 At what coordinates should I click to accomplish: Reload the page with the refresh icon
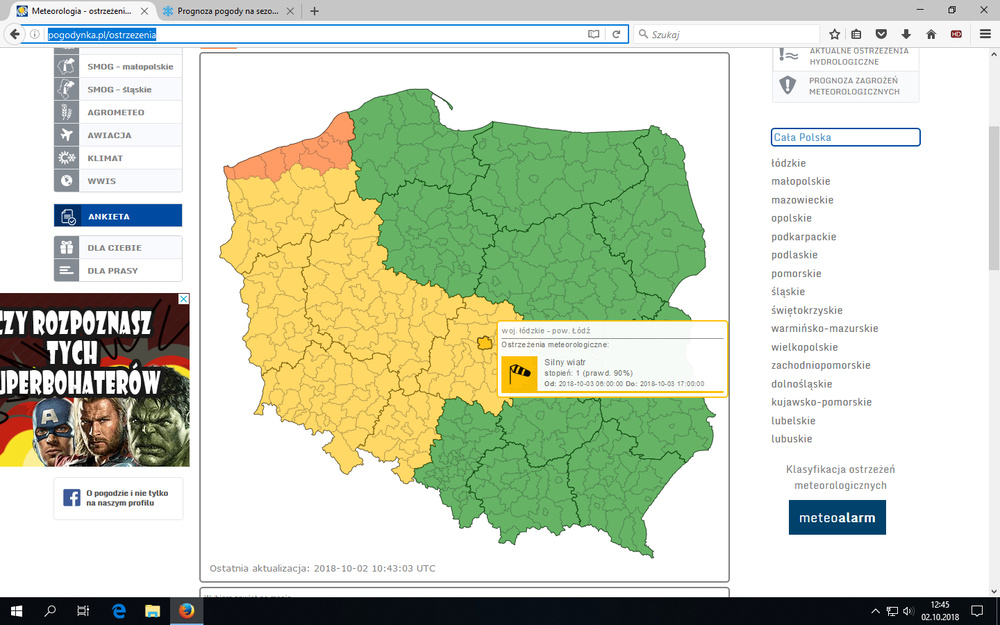click(616, 34)
